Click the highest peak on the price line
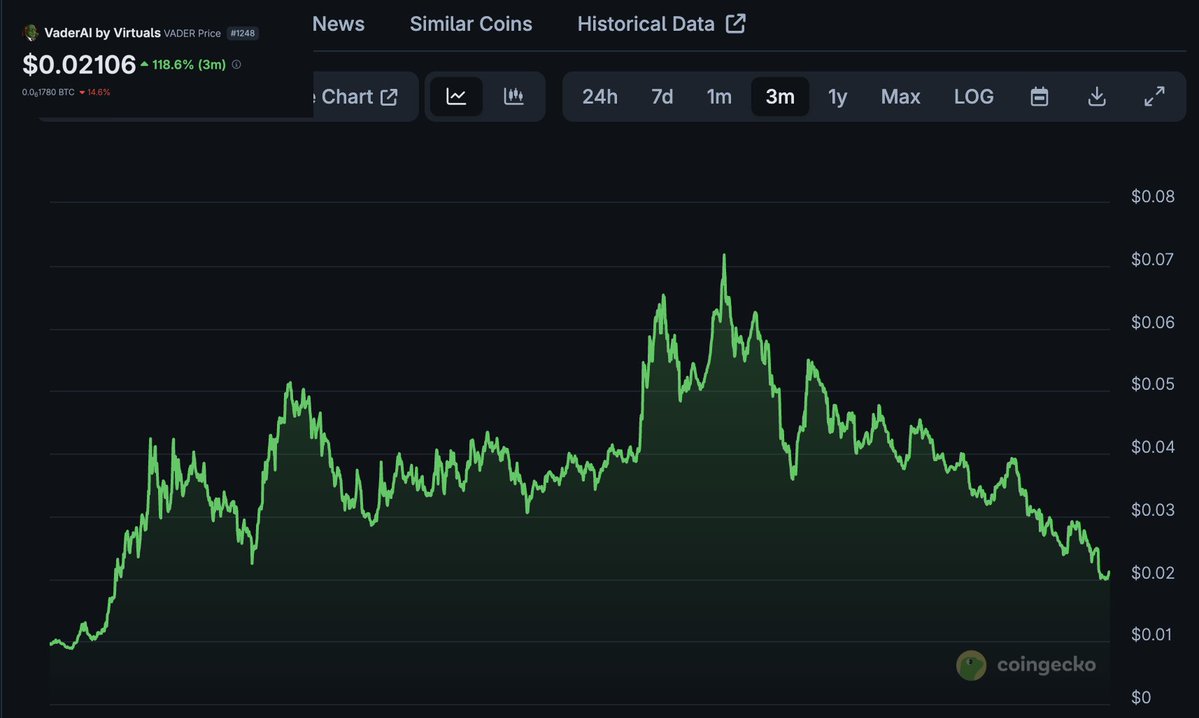The height and width of the screenshot is (718, 1199). (x=724, y=255)
